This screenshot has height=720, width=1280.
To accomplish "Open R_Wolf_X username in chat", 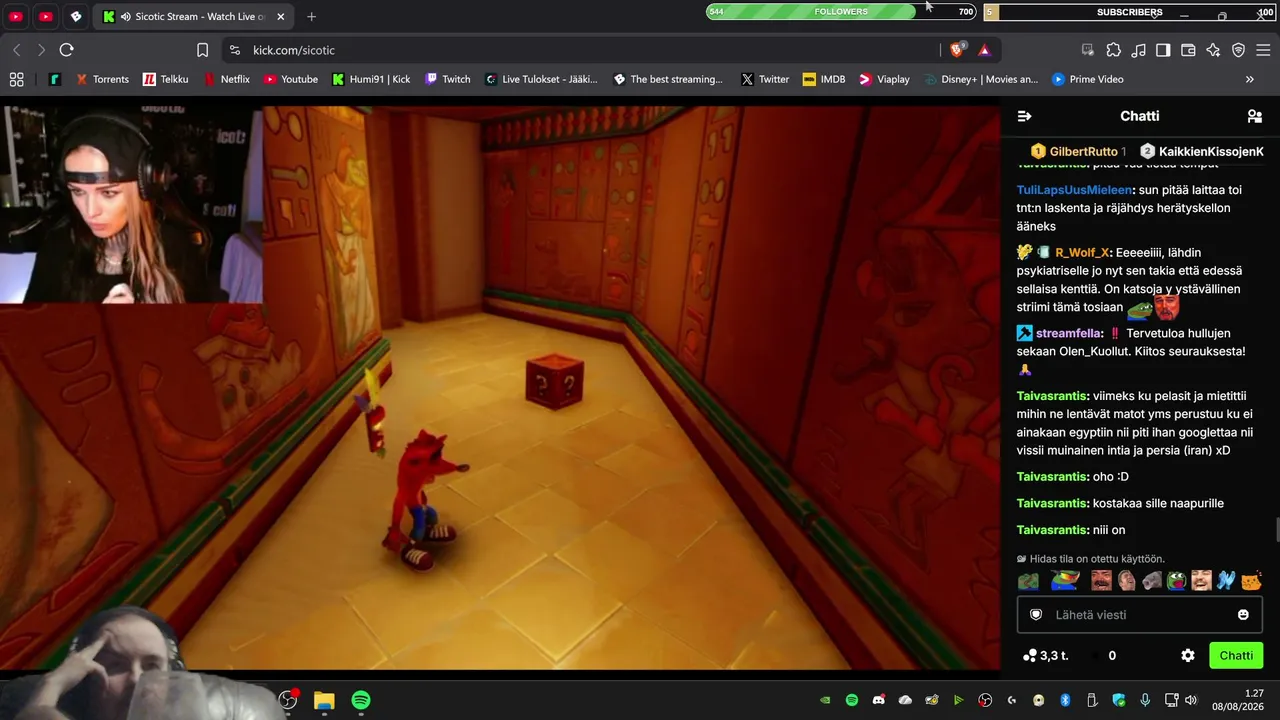I will click(1082, 253).
